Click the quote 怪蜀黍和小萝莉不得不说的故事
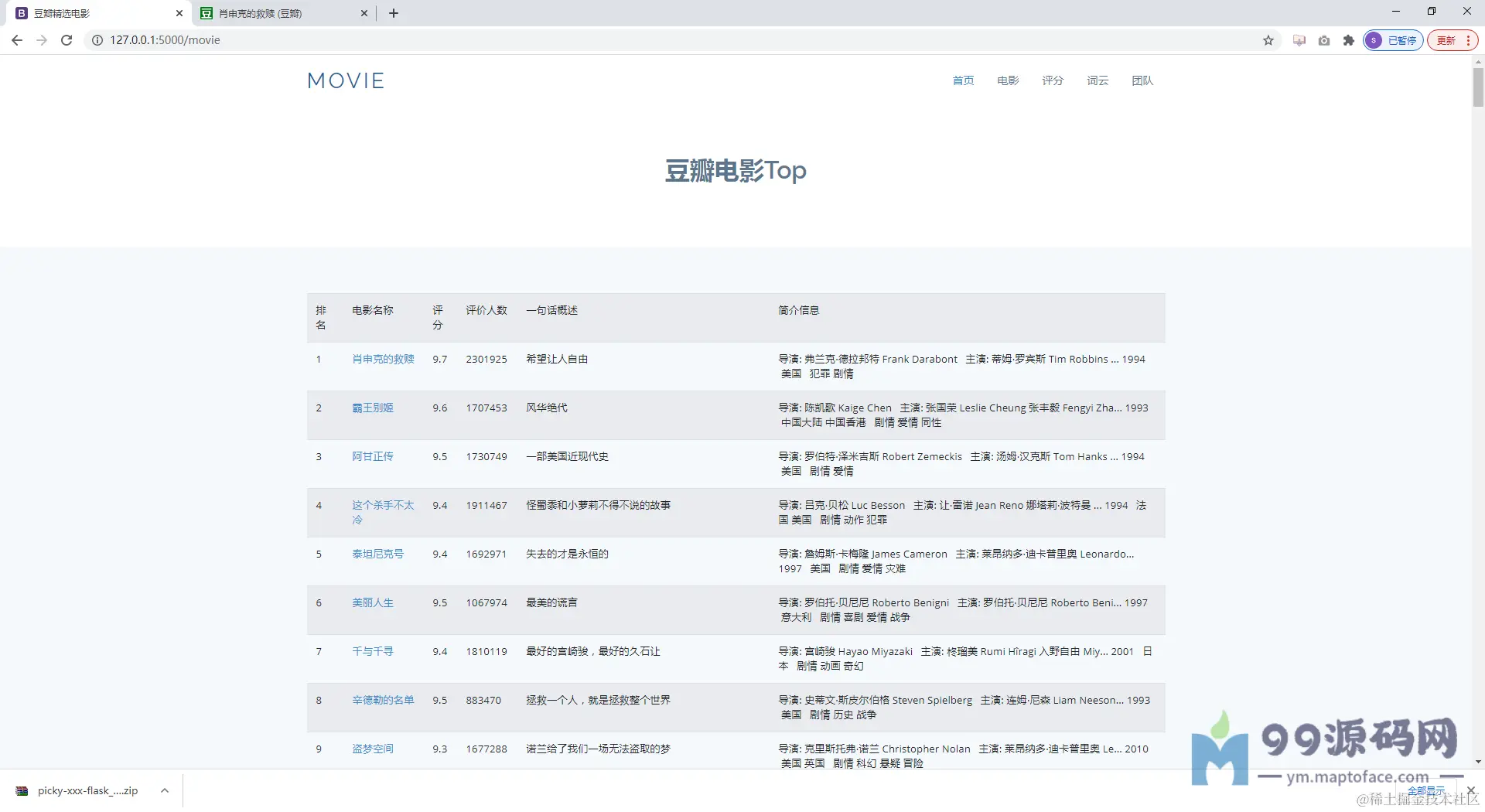Viewport: 1485px width, 812px height. (599, 505)
